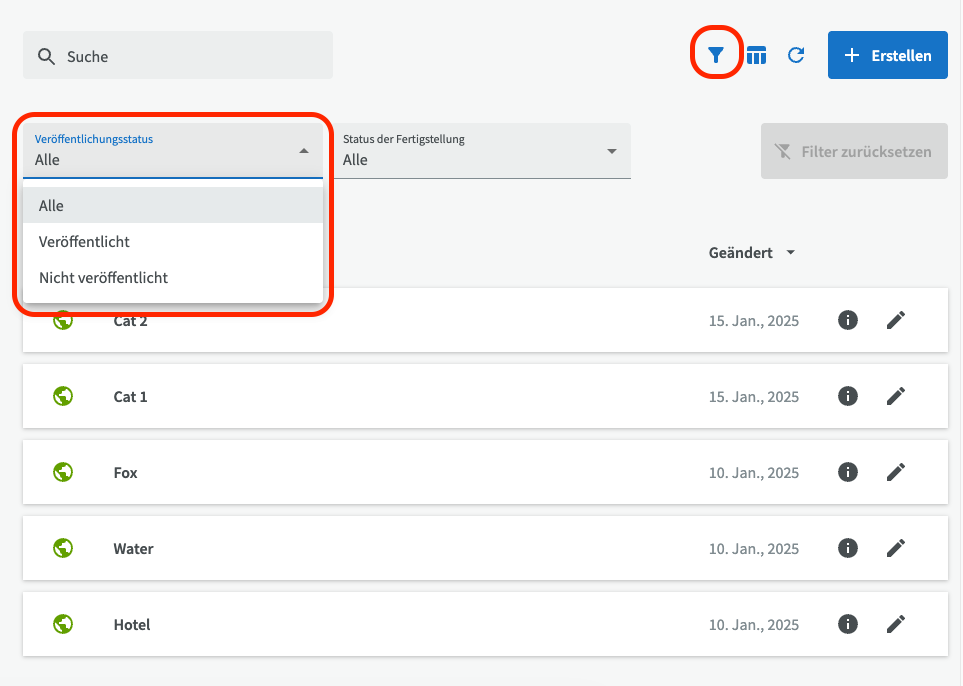Screen dimensions: 963x686
Task: Edit the Cat 1 entry
Action: coord(896,396)
